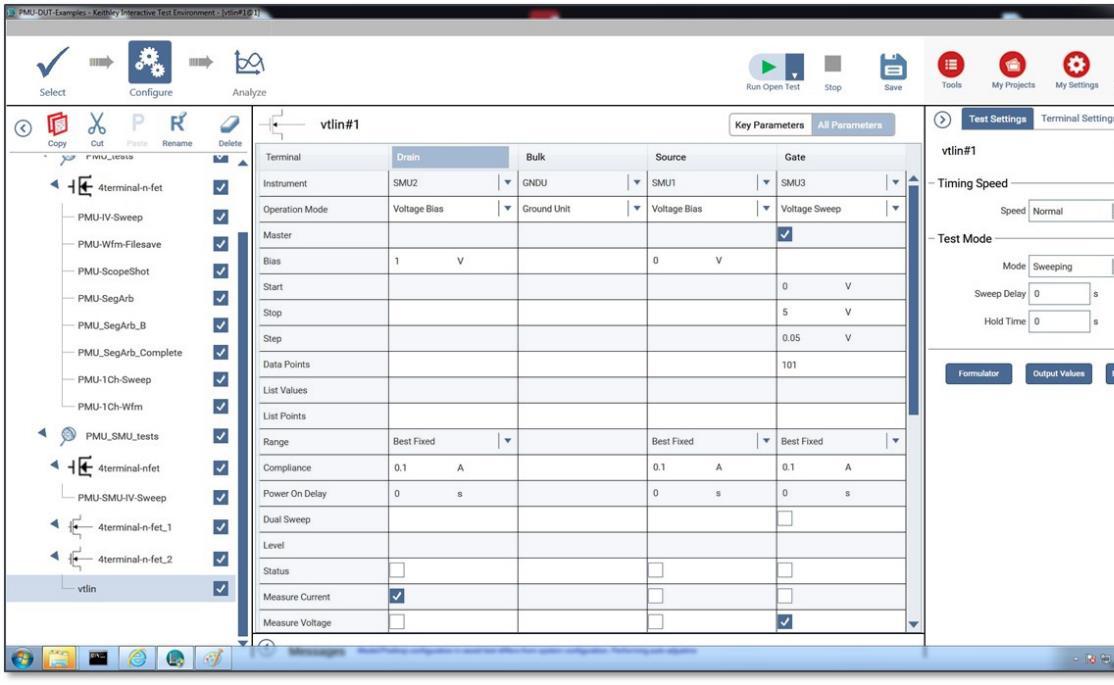Open the Test Mode dropdown showing Sweeping

(x=1071, y=266)
